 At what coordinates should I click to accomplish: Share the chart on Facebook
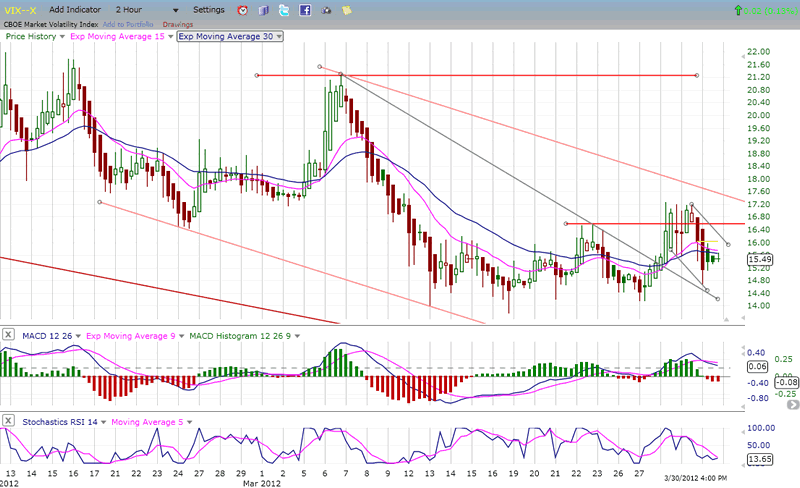pos(304,10)
